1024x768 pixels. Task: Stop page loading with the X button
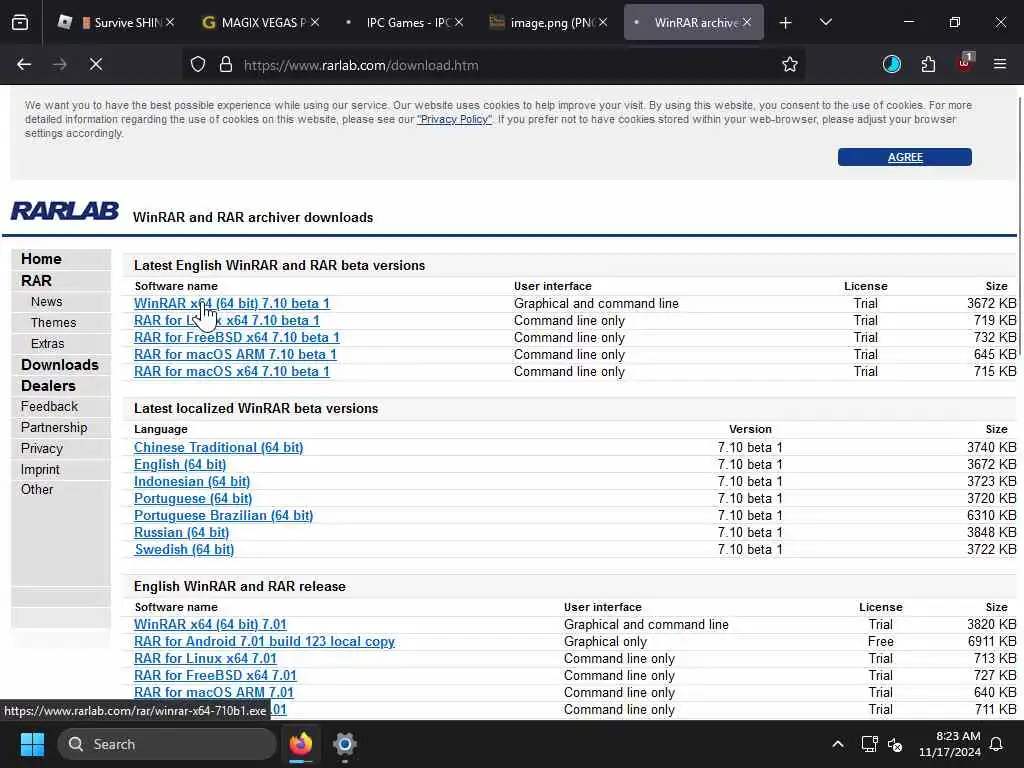pos(96,64)
